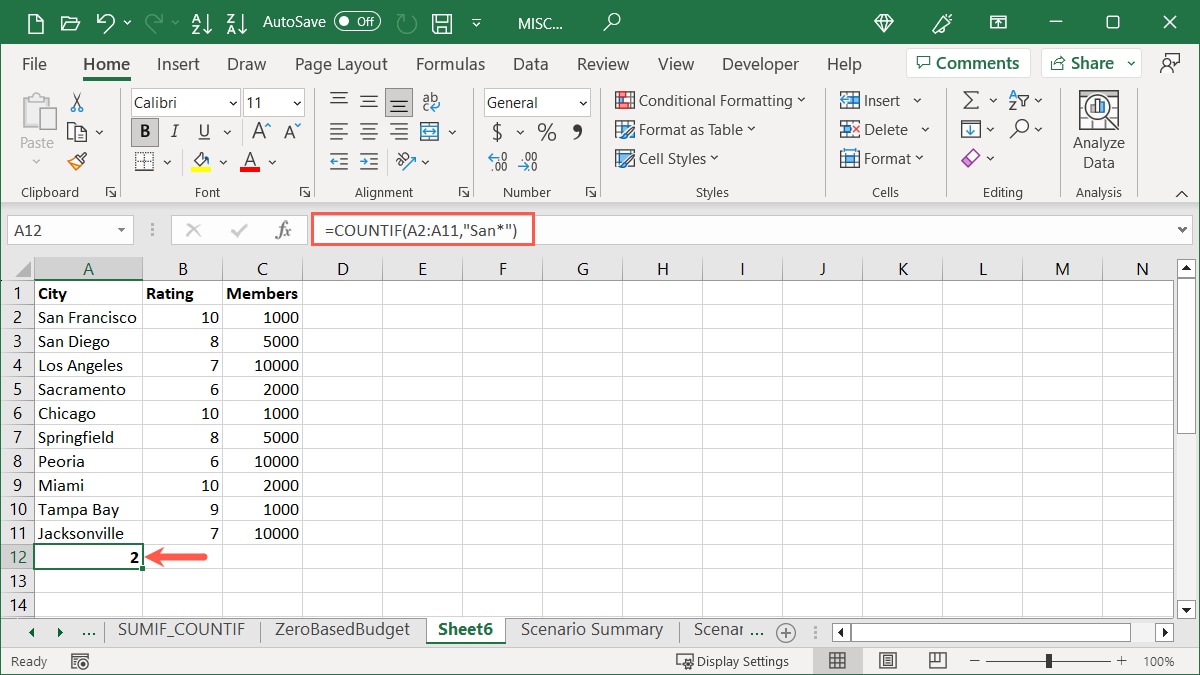Select the Italic formatting icon
Viewport: 1200px width, 675px height.
(x=172, y=131)
